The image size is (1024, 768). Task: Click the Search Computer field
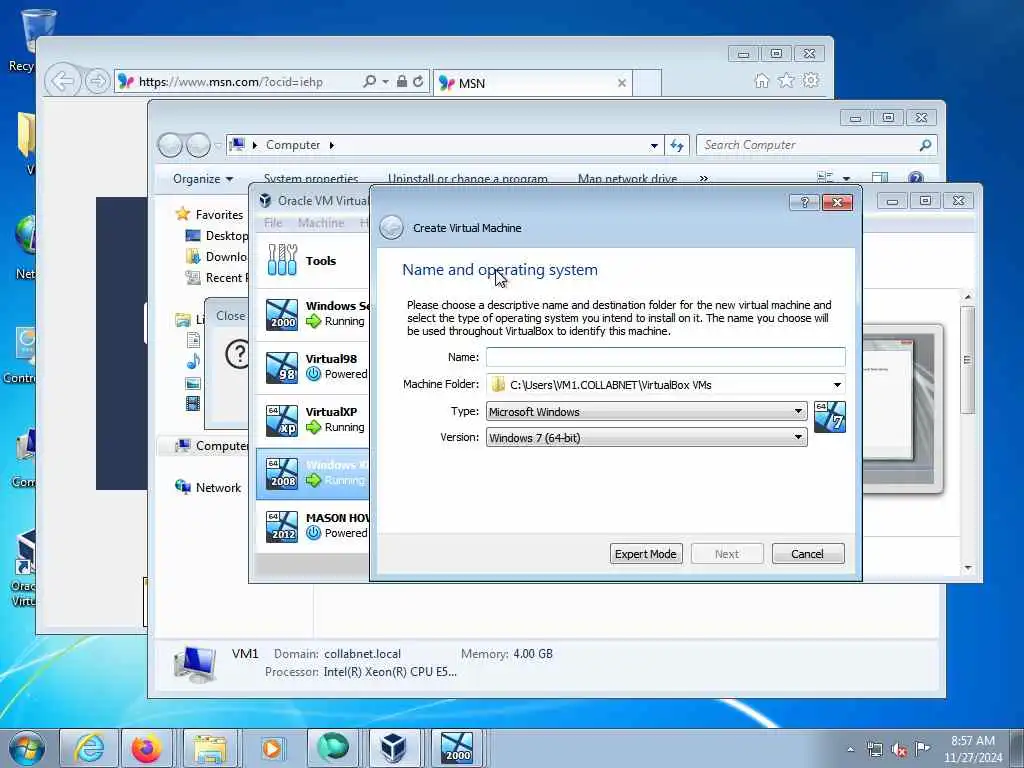(816, 145)
